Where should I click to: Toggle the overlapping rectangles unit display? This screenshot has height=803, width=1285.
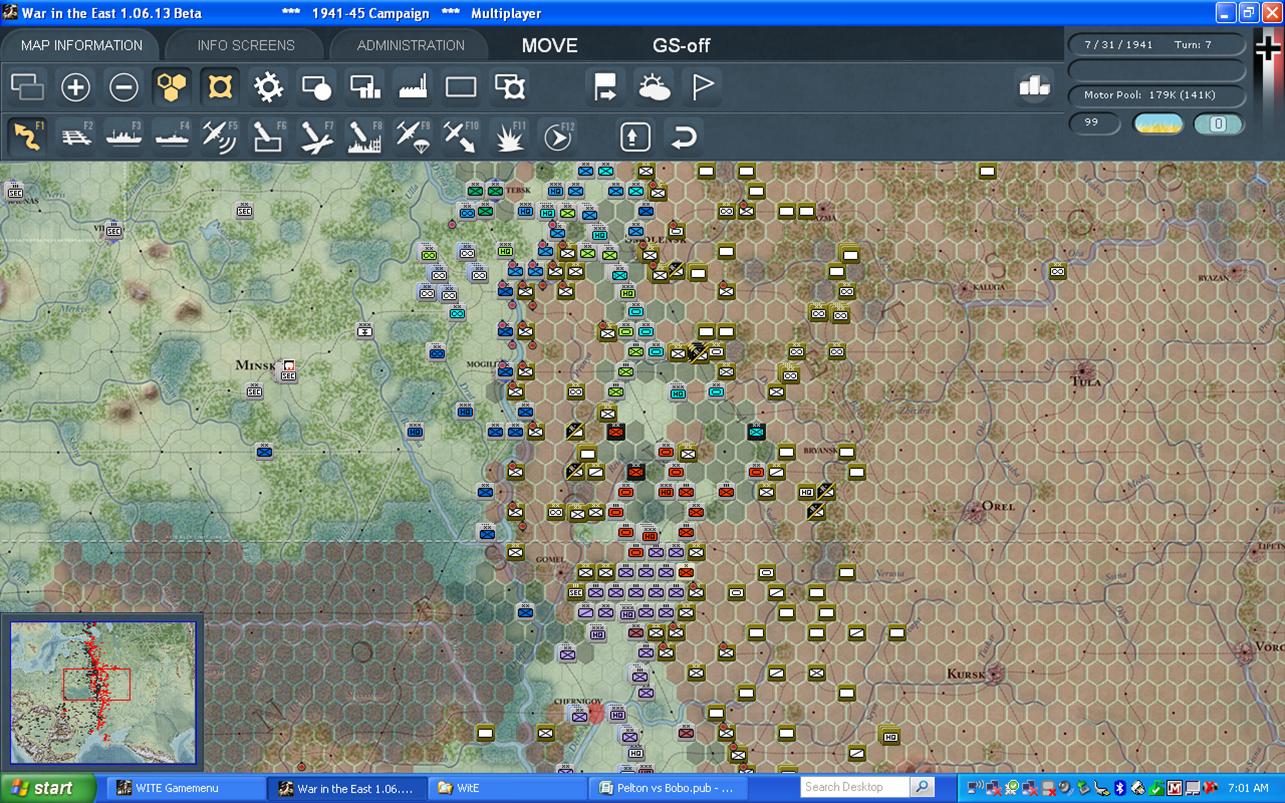[28, 88]
